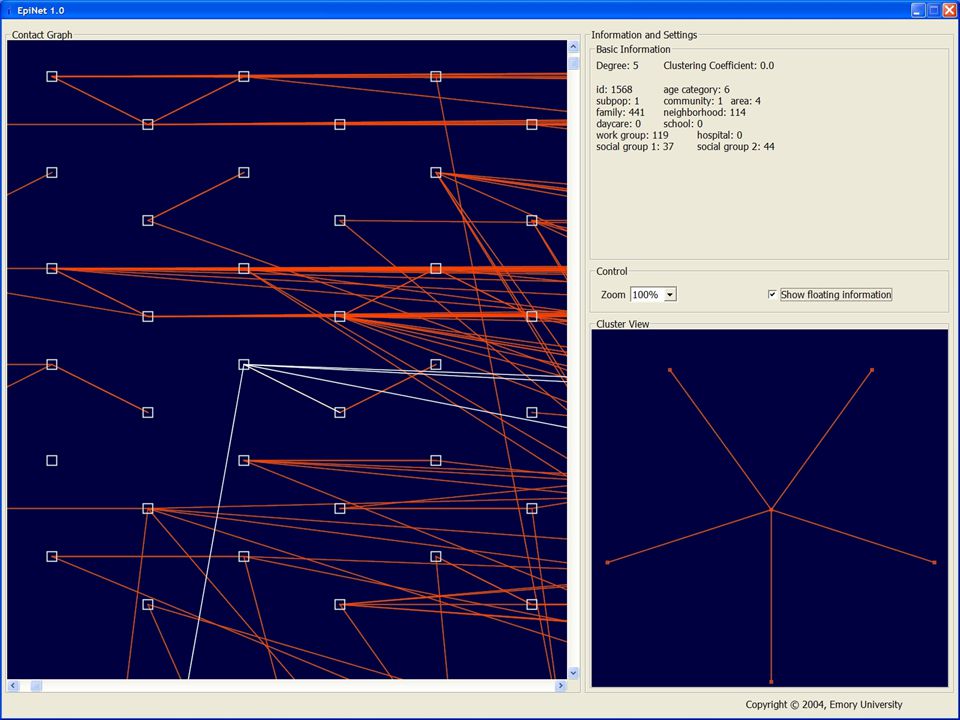
Task: Select the isolated node with no edges
Action: click(52, 460)
